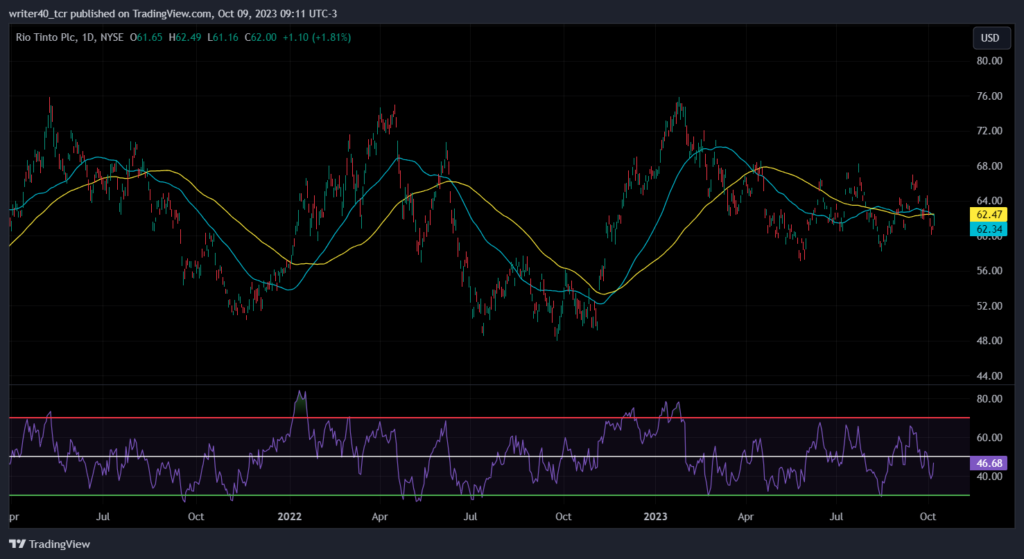
Task: Click the 72.00 price axis label
Action: pyautogui.click(x=989, y=131)
